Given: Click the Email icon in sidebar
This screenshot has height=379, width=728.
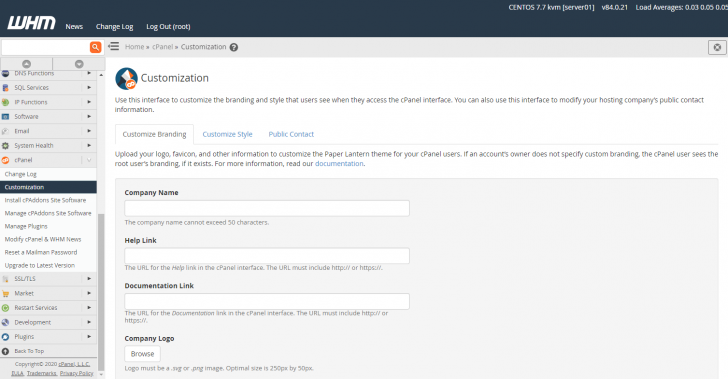Looking at the screenshot, I should point(6,131).
